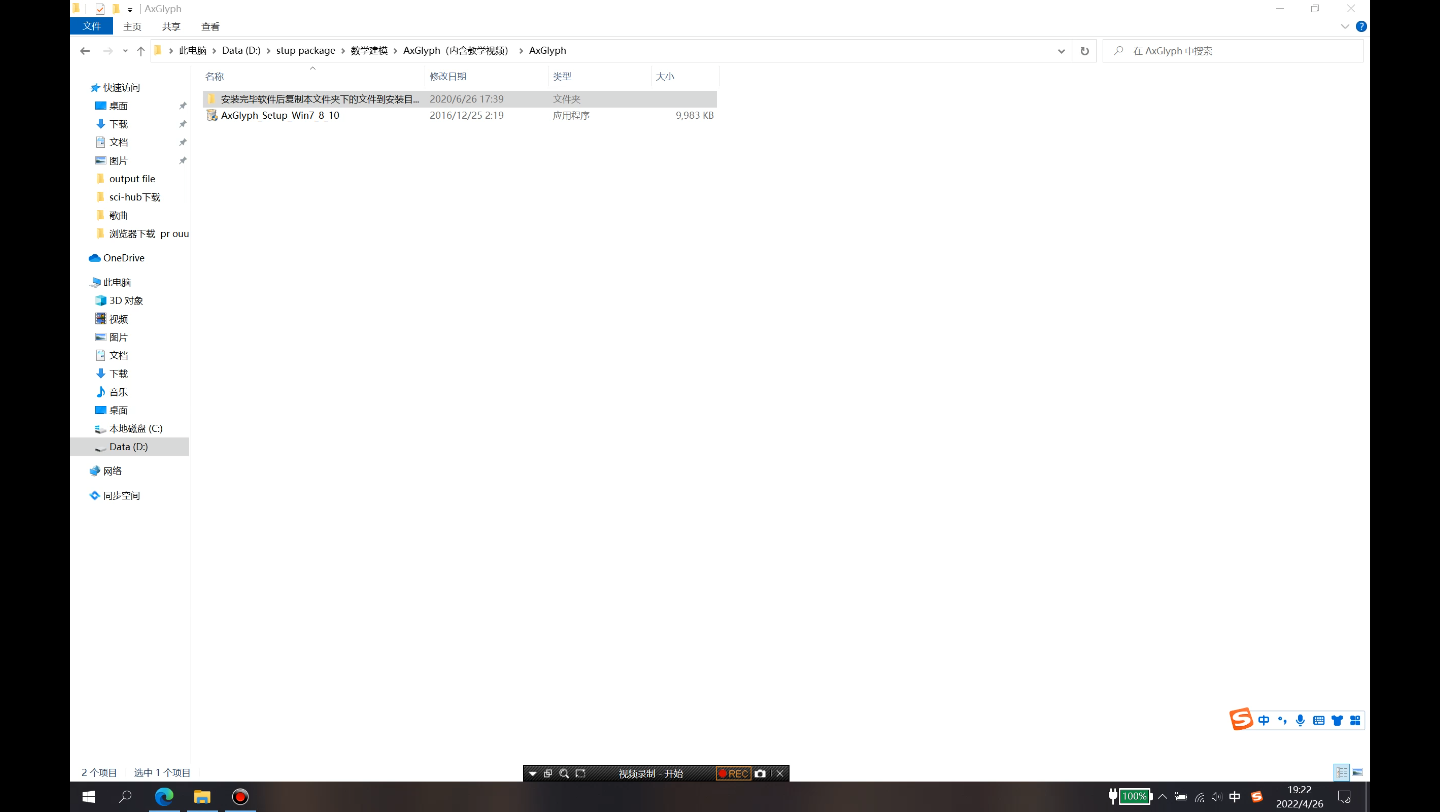The width and height of the screenshot is (1440, 812).
Task: Switch to the 主页 ribbon tab
Action: coord(132,26)
